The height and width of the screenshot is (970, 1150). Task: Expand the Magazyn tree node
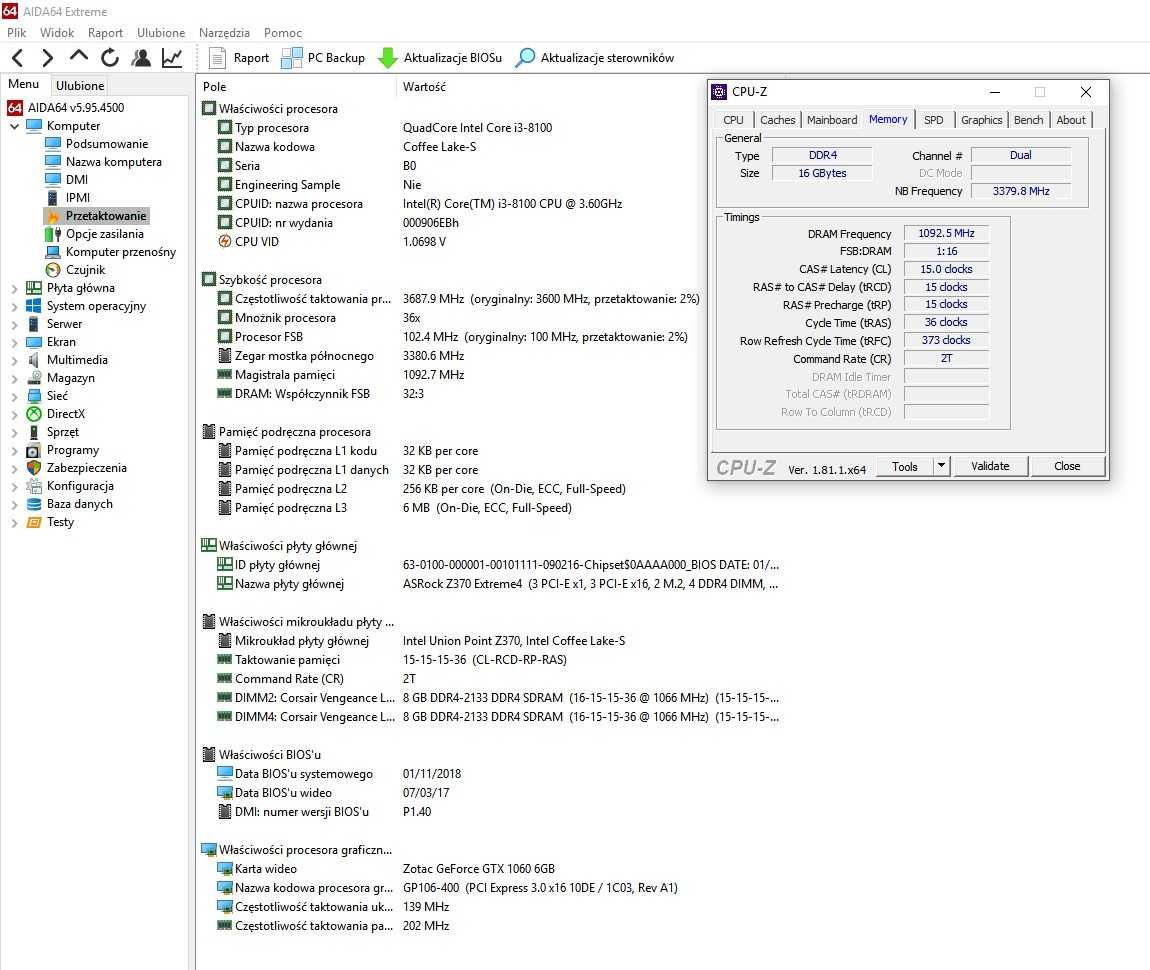pos(14,379)
